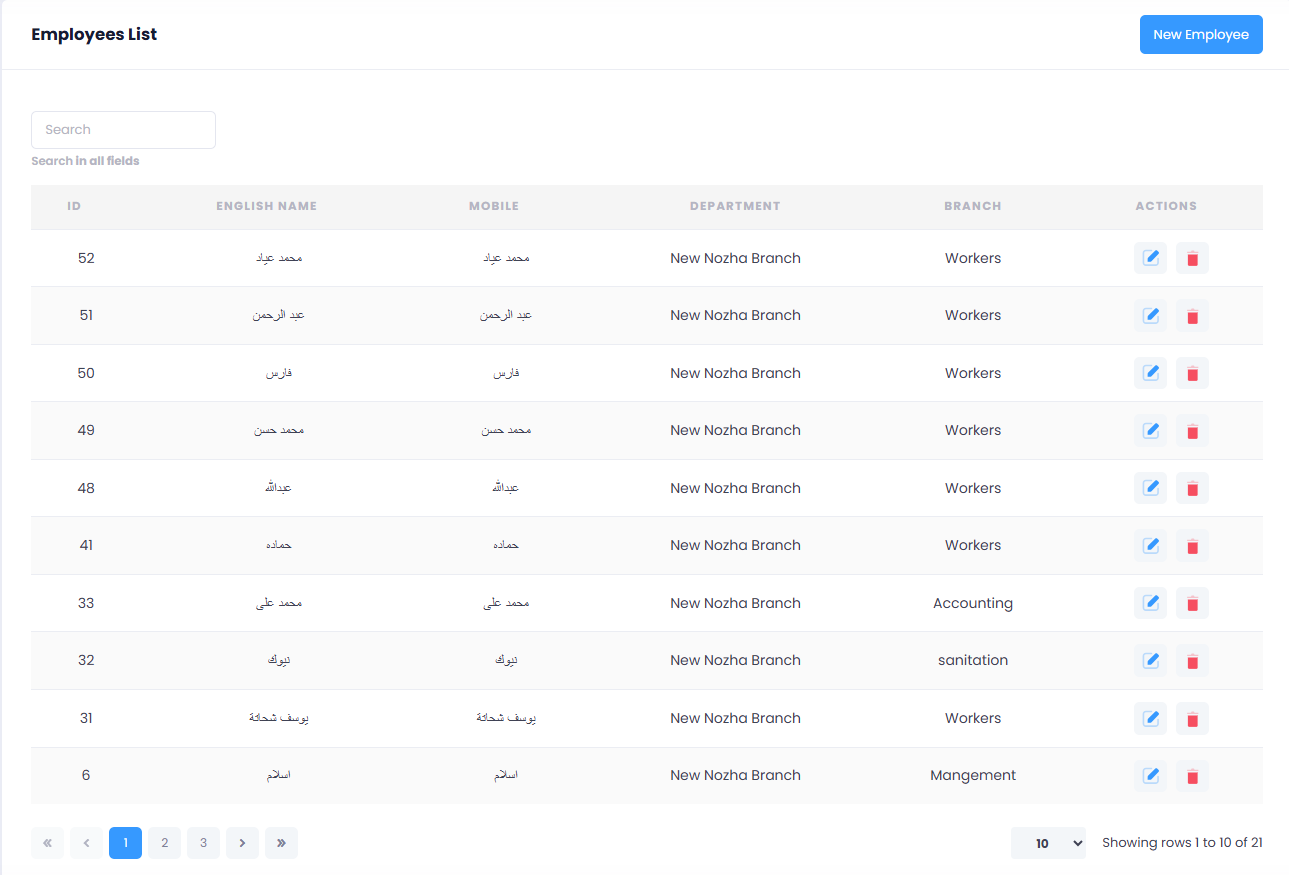1289x875 pixels.
Task: Select current page 1 button
Action: coord(125,843)
